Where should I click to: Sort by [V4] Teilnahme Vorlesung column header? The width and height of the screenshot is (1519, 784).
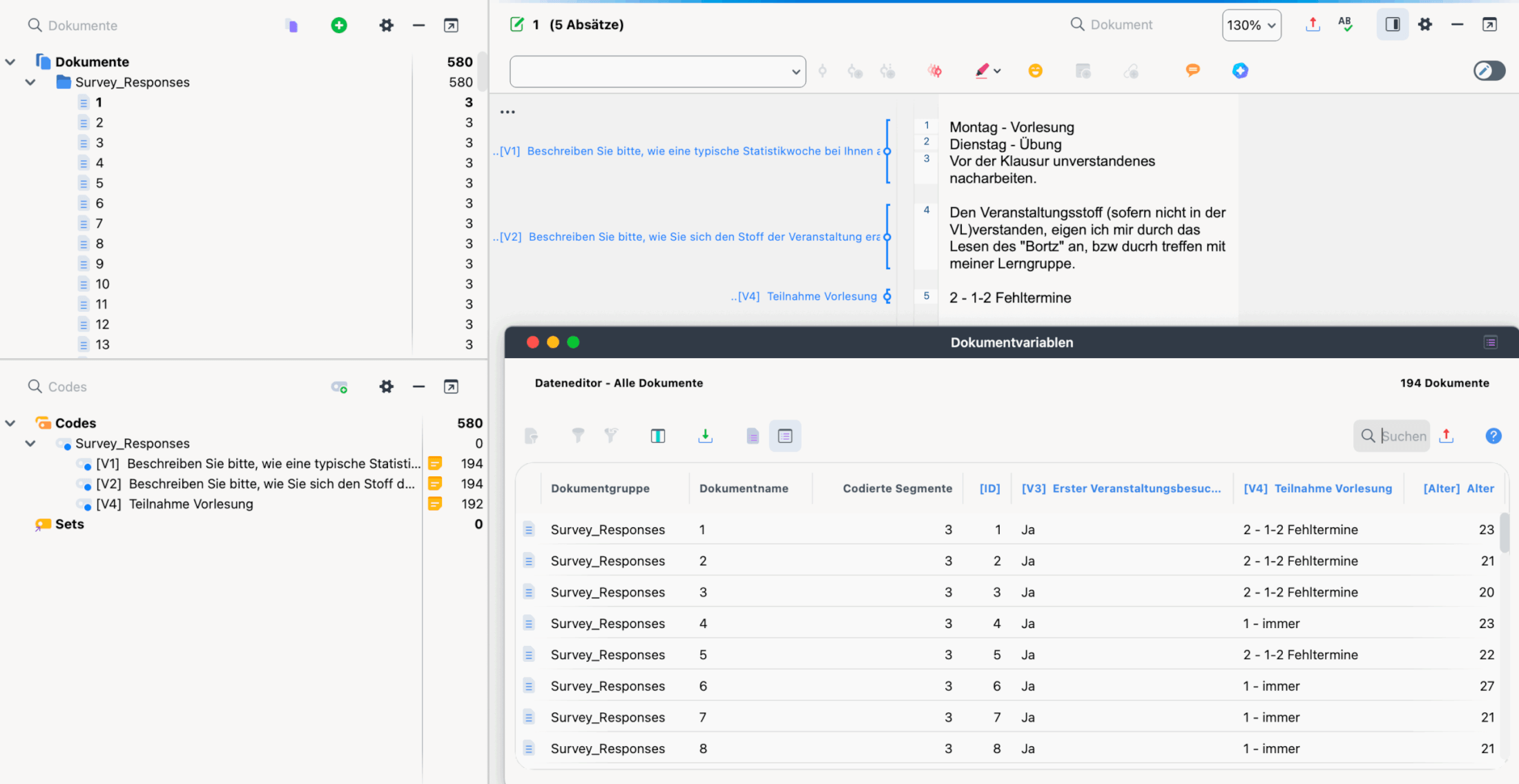[1317, 489]
